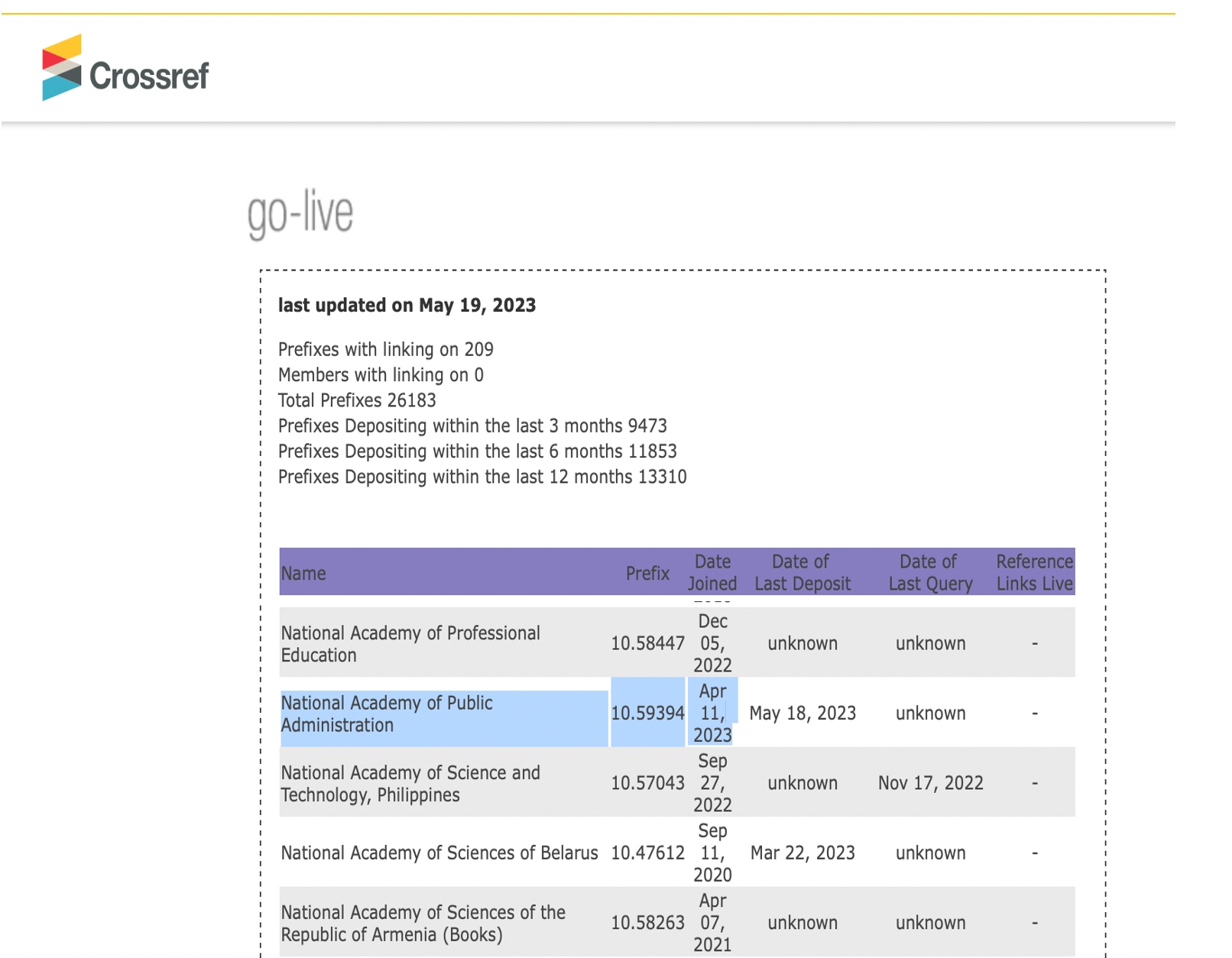Click last deposit unknown for Philippines academy

point(802,783)
